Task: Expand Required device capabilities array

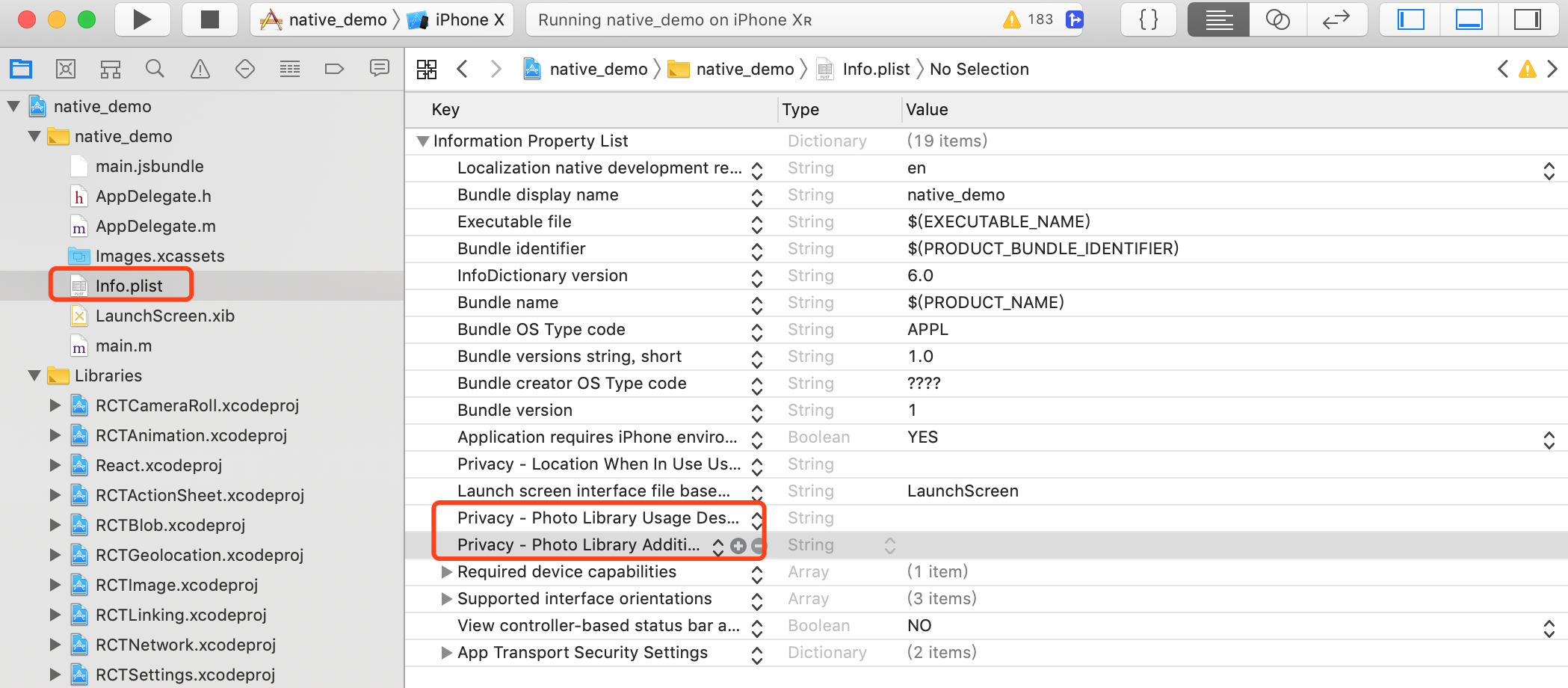Action: click(x=447, y=571)
